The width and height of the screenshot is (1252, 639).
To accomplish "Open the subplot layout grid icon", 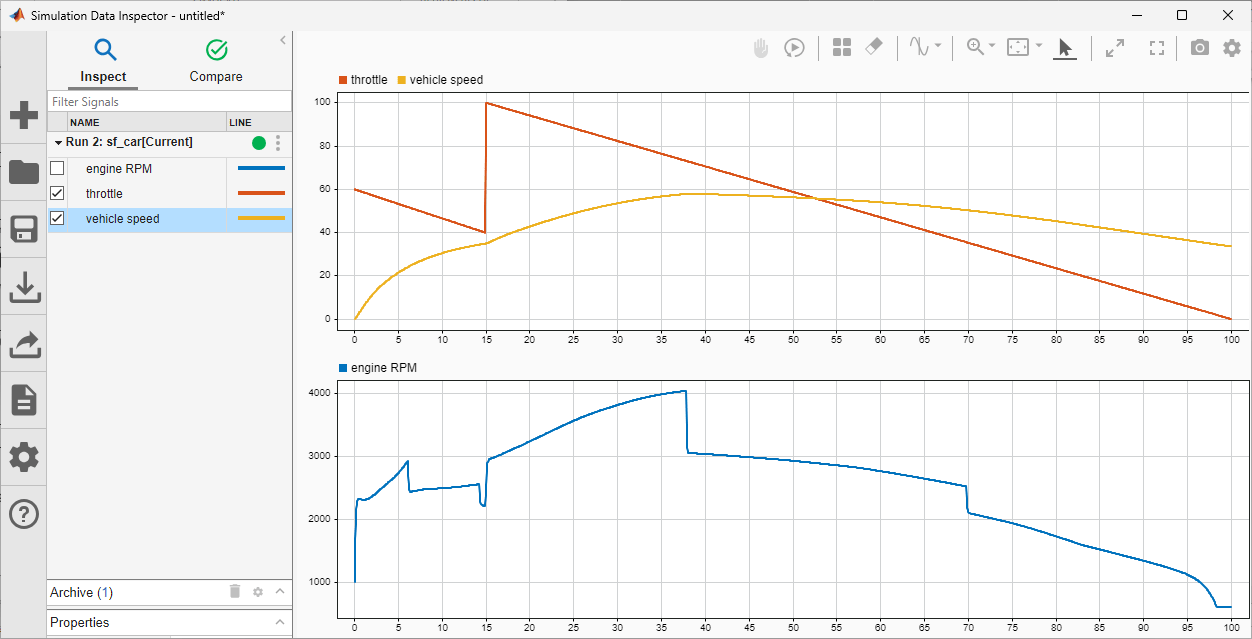I will pyautogui.click(x=842, y=47).
